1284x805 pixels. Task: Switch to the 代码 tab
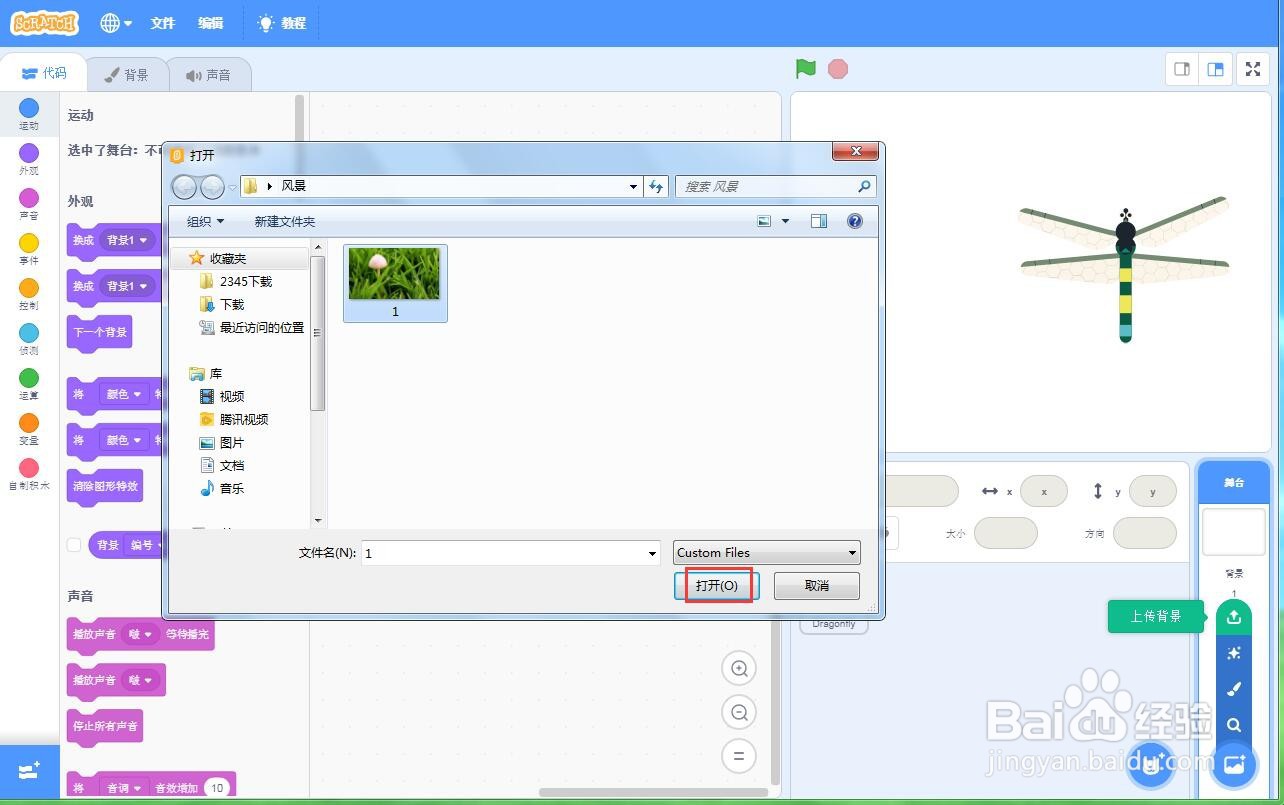point(44,73)
